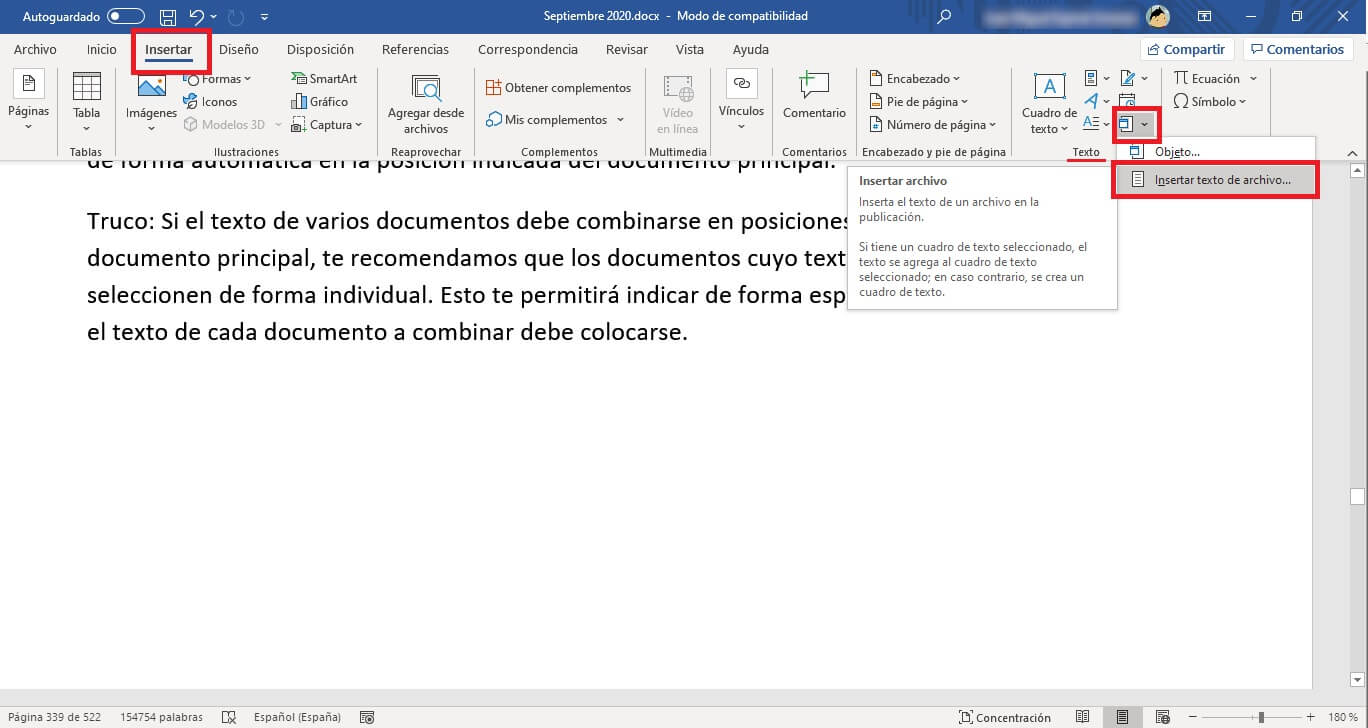This screenshot has width=1368, height=728.
Task: Click Obtener complementos
Action: 558,87
